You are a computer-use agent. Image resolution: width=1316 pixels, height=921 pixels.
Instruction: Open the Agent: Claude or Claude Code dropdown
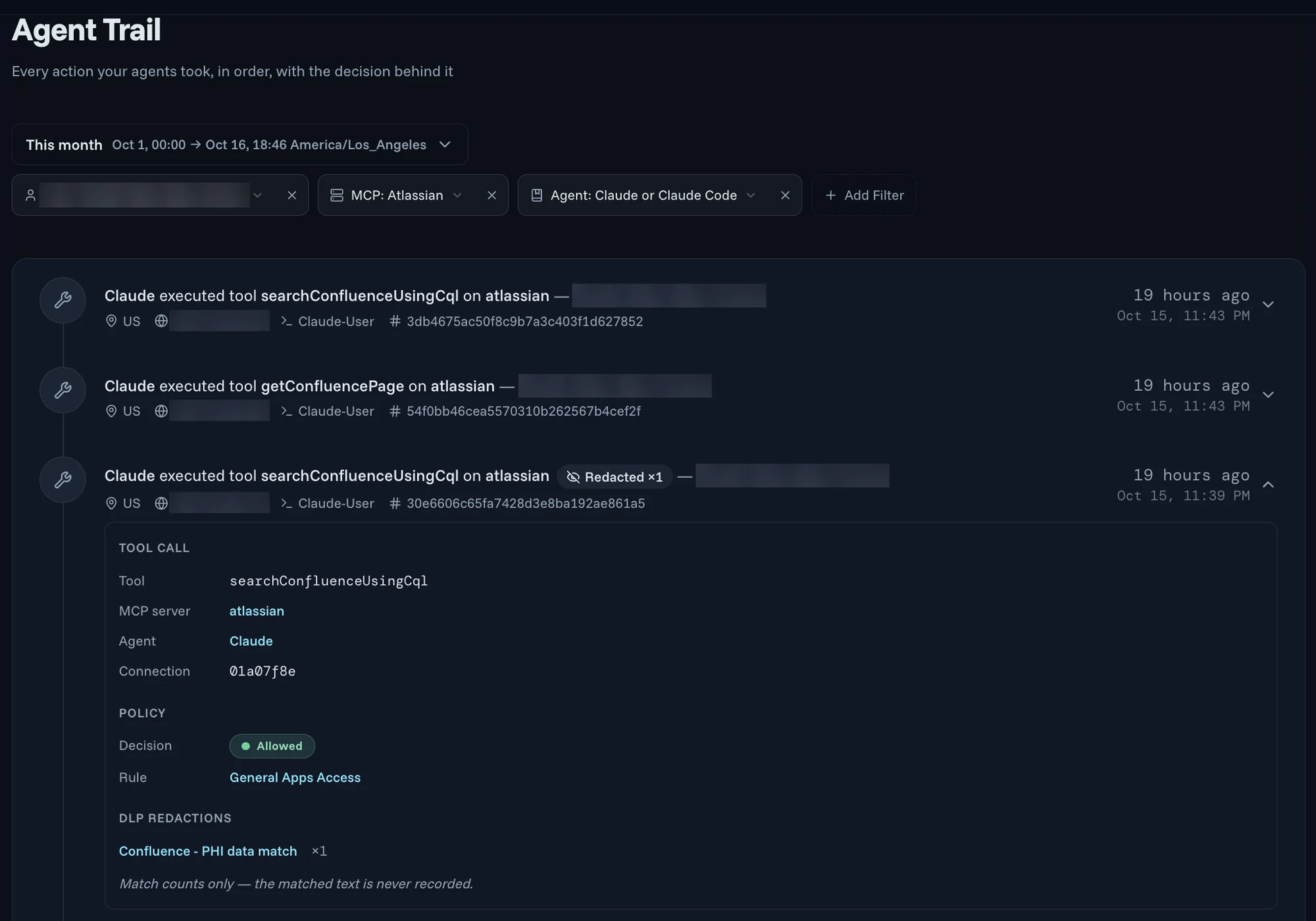coord(751,195)
